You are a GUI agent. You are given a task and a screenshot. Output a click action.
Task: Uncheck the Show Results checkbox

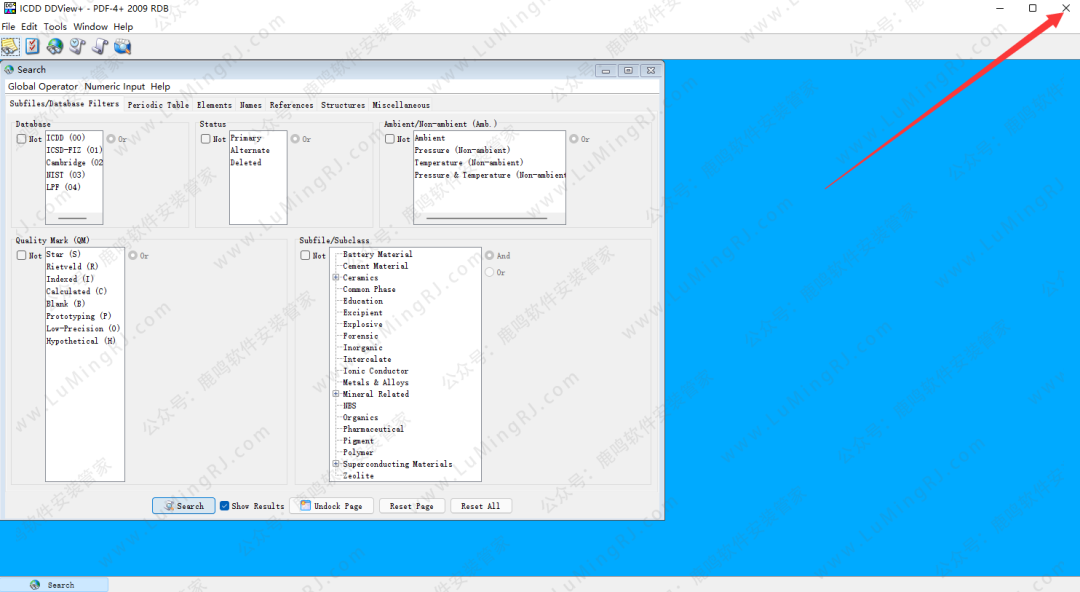225,506
